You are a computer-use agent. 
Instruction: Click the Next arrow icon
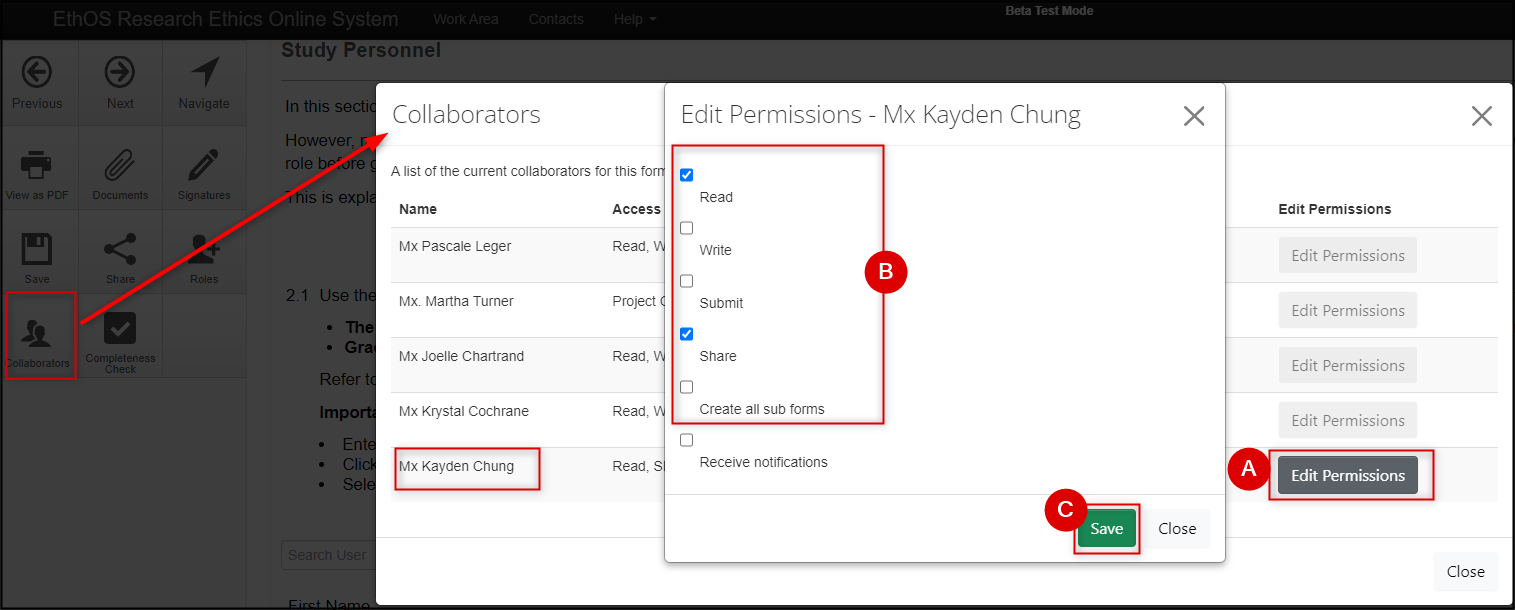click(120, 73)
